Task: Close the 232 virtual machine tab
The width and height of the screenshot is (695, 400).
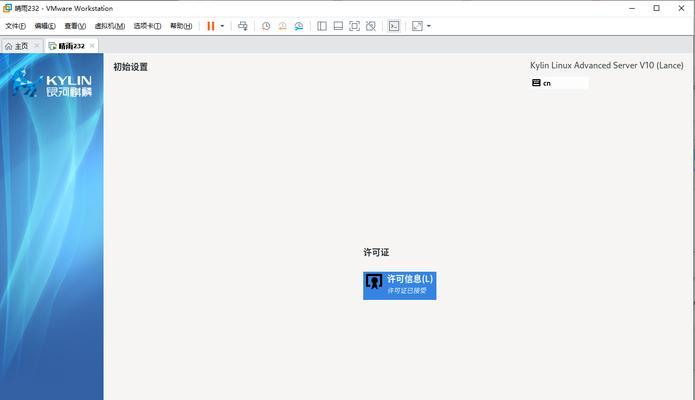Action: click(92, 46)
